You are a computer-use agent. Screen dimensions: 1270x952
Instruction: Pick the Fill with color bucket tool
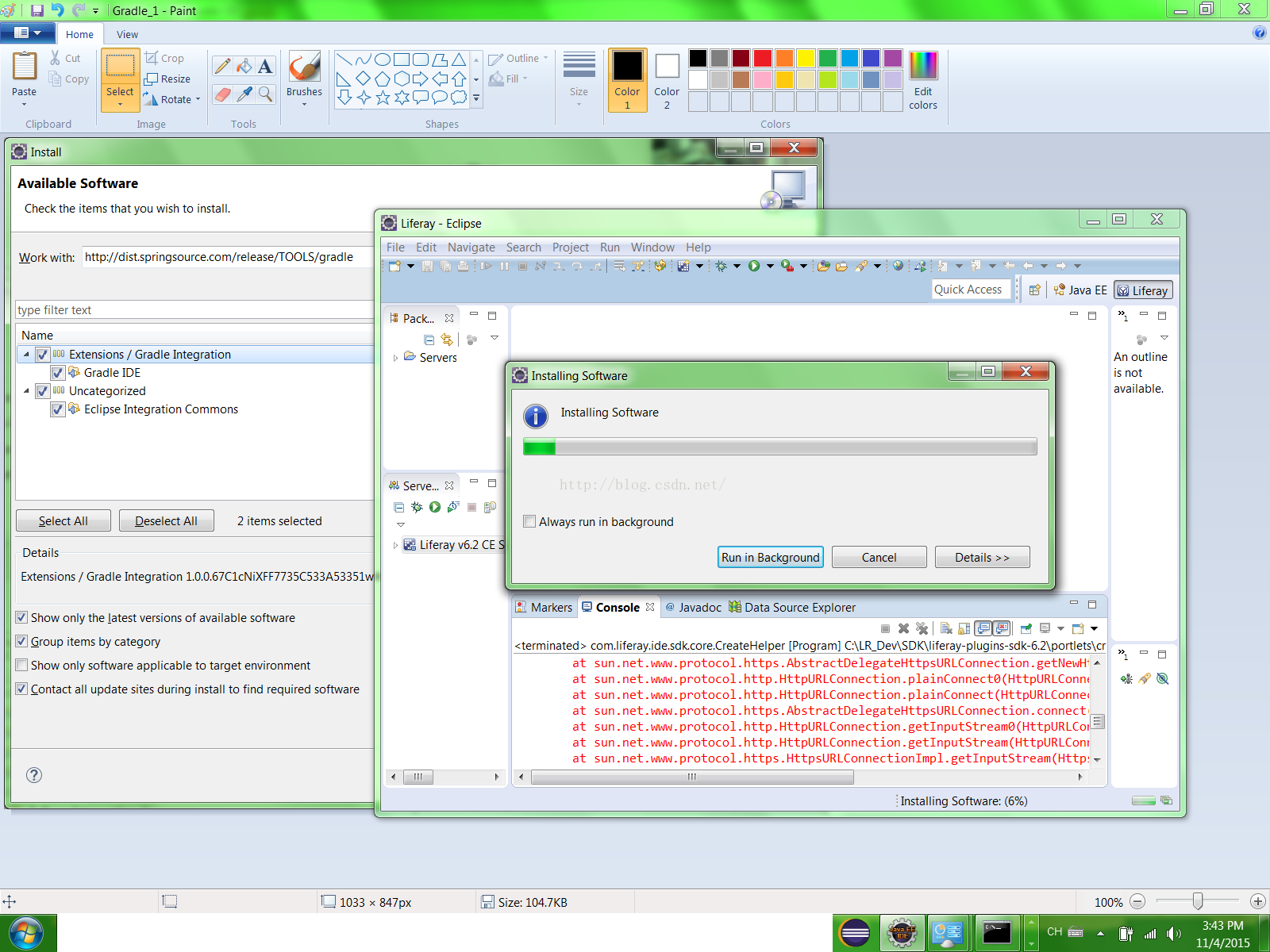244,67
